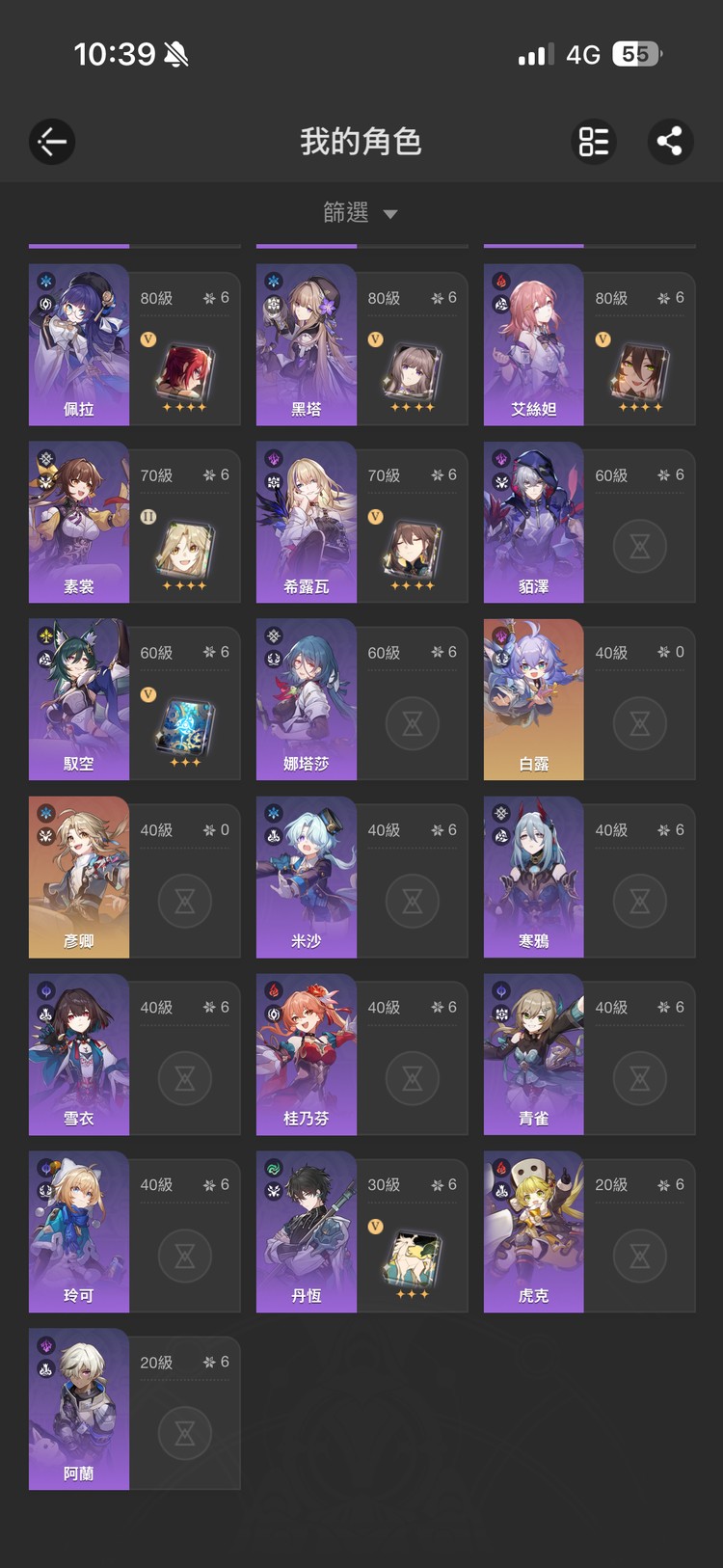Screen dimensions: 723x1568
Task: Tap the back arrow button
Action: 52,143
